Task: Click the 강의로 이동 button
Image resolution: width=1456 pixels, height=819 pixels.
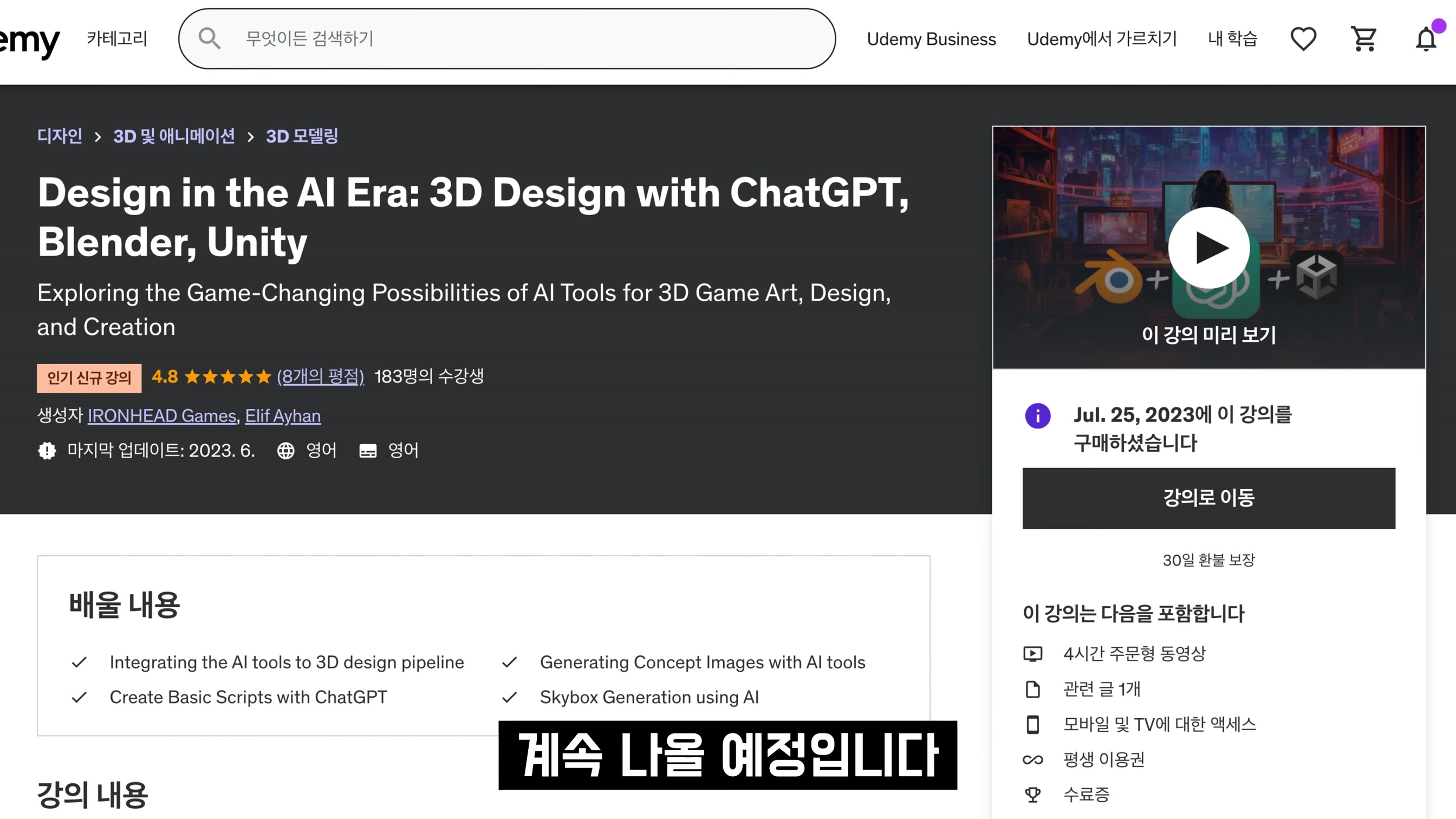Action: [x=1208, y=498]
